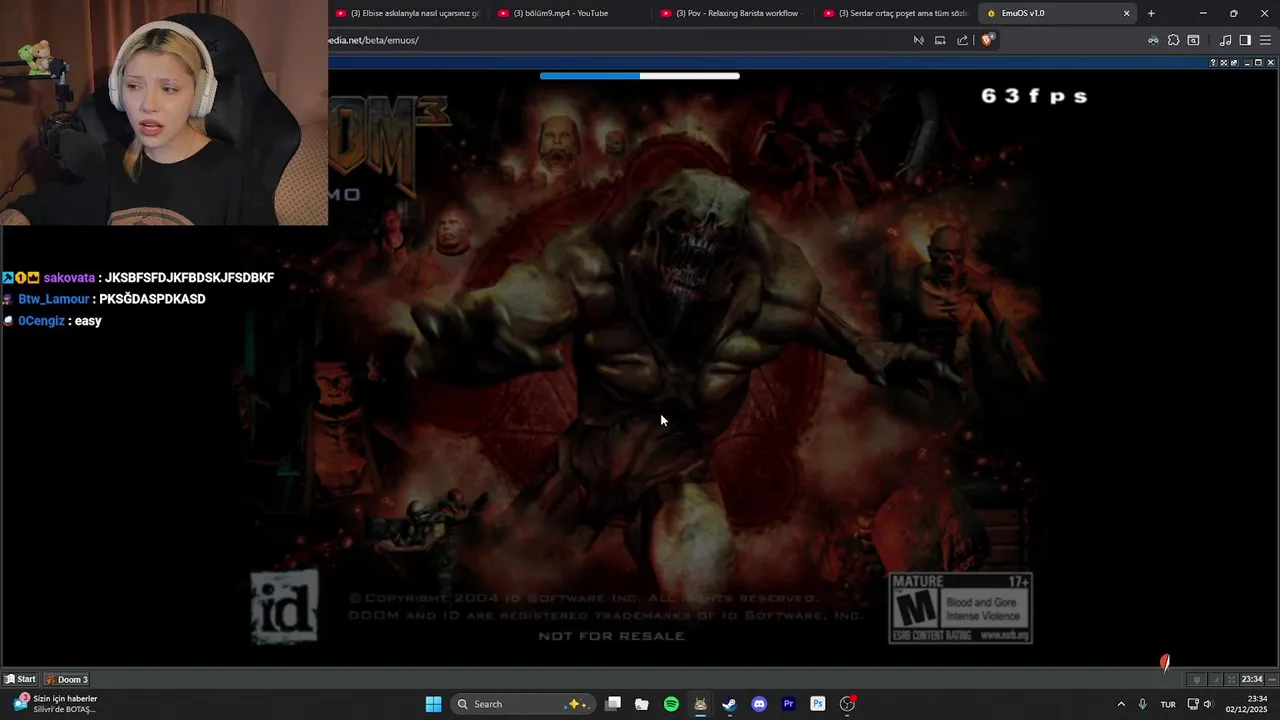Open File Explorer from Windows taskbar
The image size is (1280, 720).
(642, 704)
